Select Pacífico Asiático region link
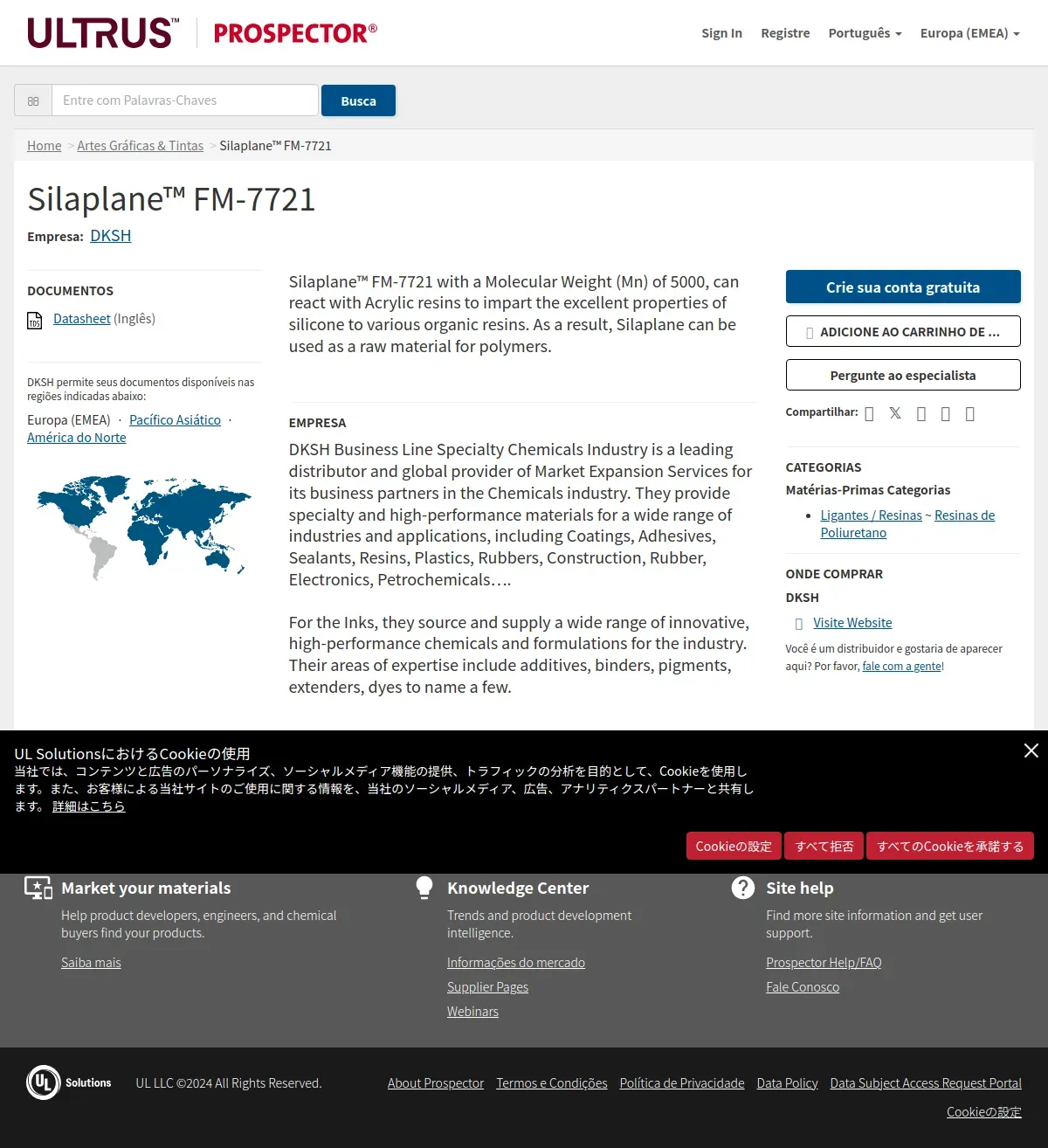Viewport: 1048px width, 1148px height. click(175, 420)
